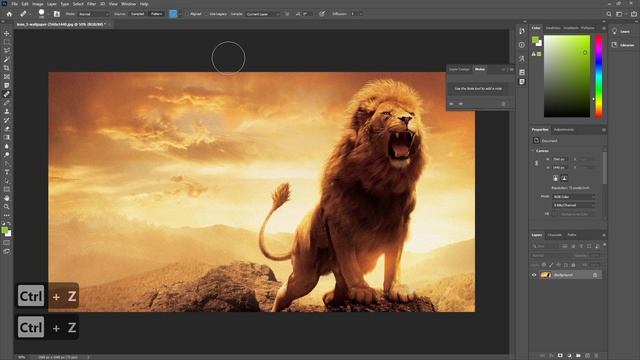Click the canvas width input field
Screen dimensions: 640x360
(560, 159)
